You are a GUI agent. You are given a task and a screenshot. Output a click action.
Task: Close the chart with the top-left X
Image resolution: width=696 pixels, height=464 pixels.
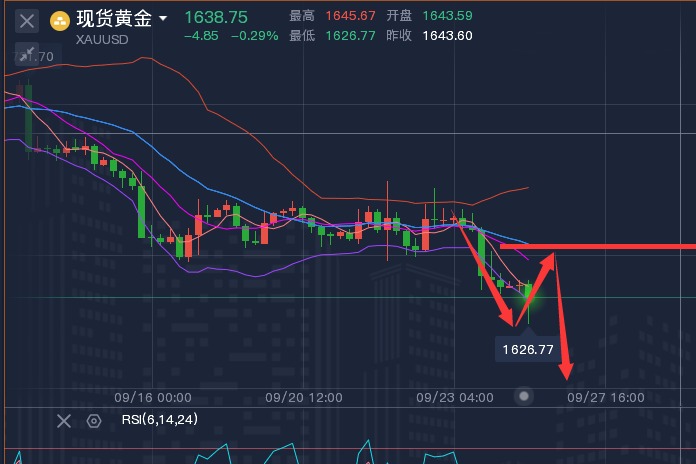tap(28, 20)
